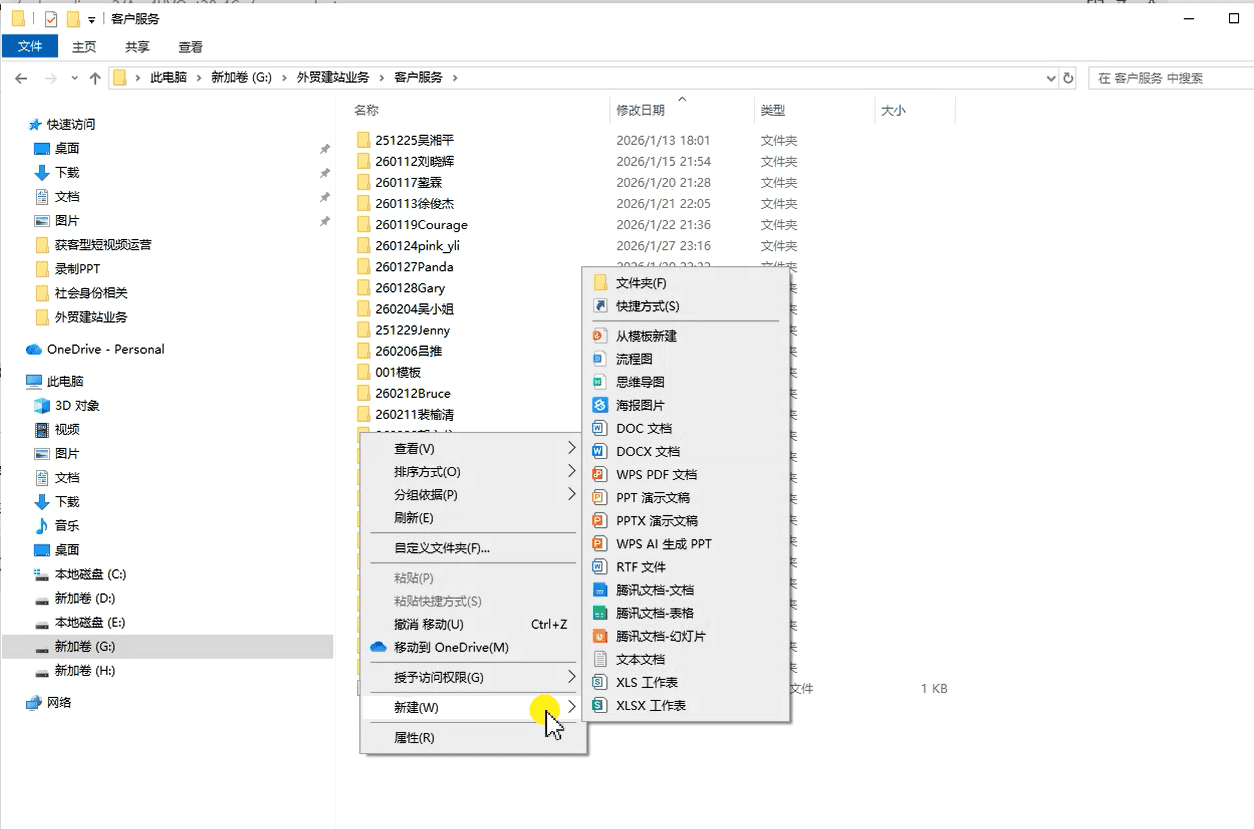Create a new 腾讯文档-文档
The image size is (1254, 829).
coord(686,590)
